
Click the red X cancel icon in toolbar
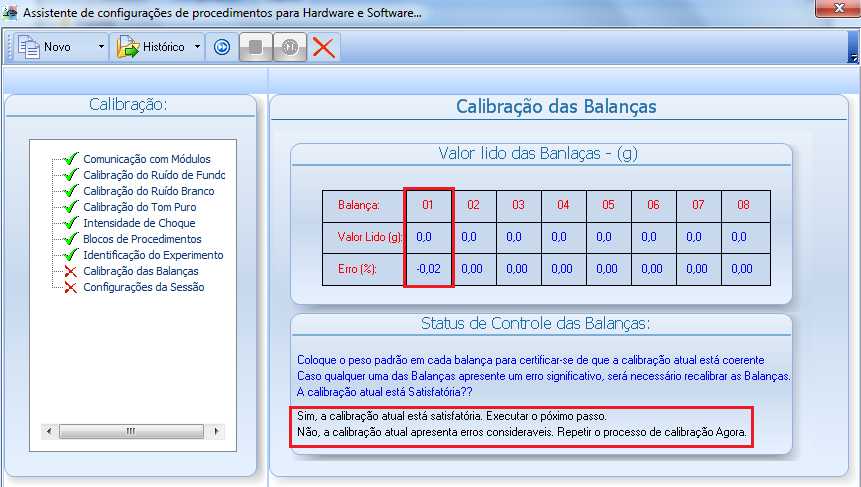[323, 47]
